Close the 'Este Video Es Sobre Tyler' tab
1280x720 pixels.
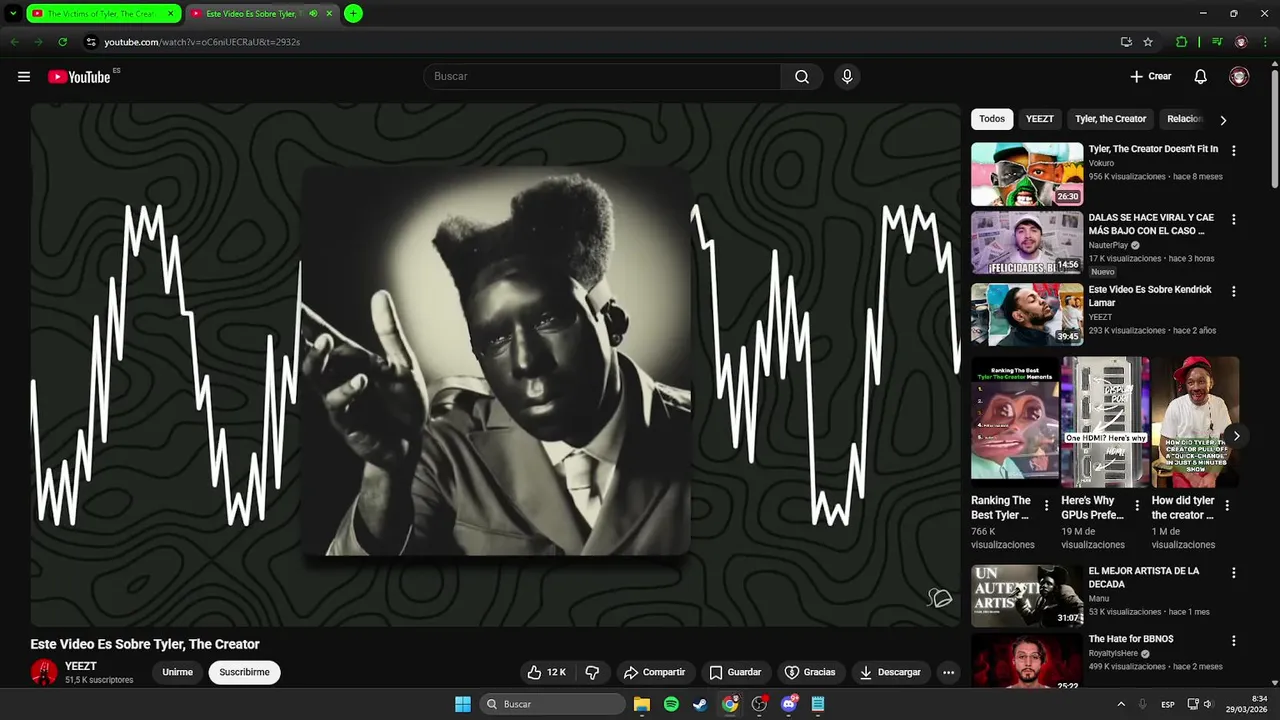pos(329,14)
